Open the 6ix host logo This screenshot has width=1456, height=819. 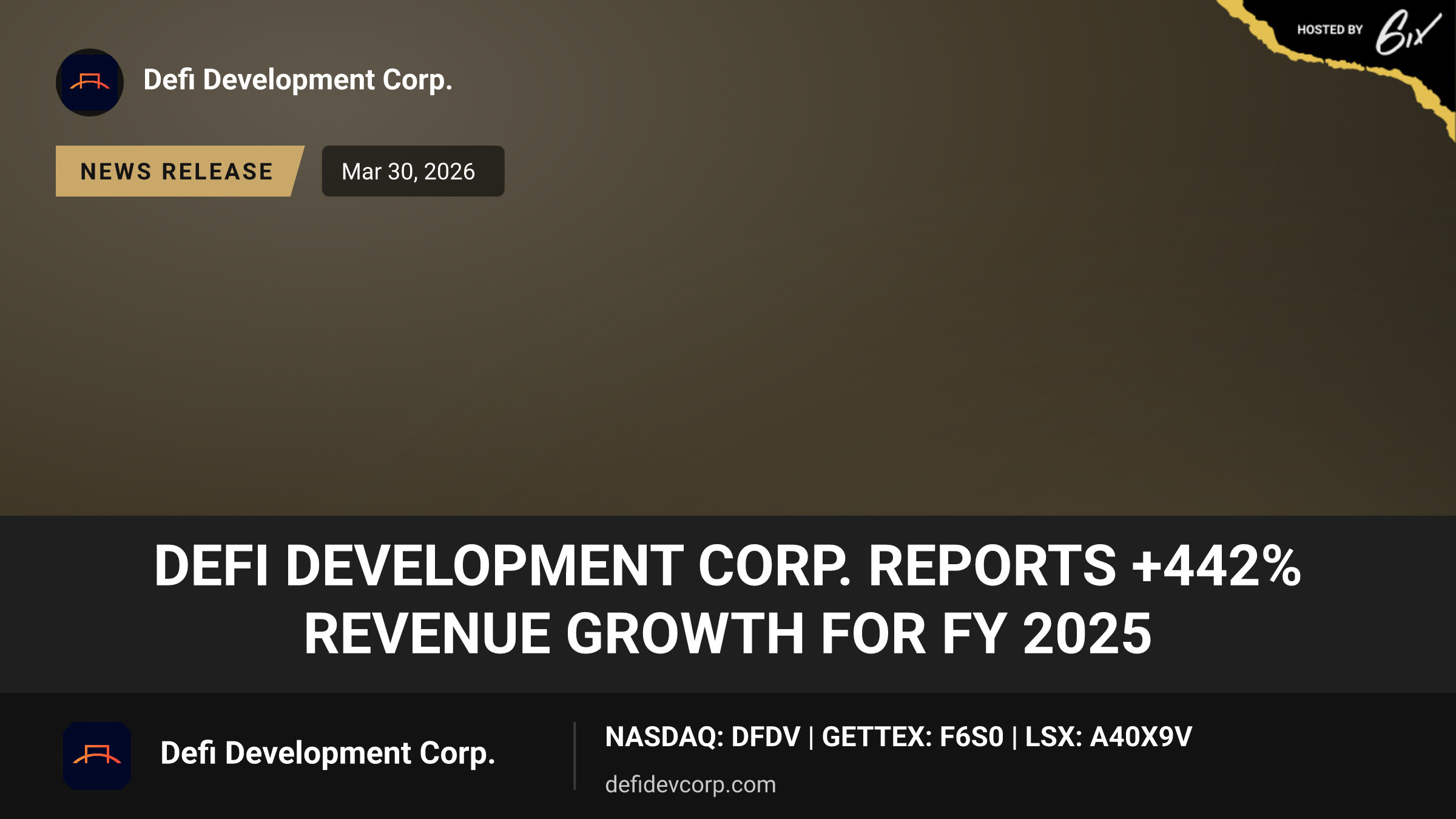[x=1407, y=32]
